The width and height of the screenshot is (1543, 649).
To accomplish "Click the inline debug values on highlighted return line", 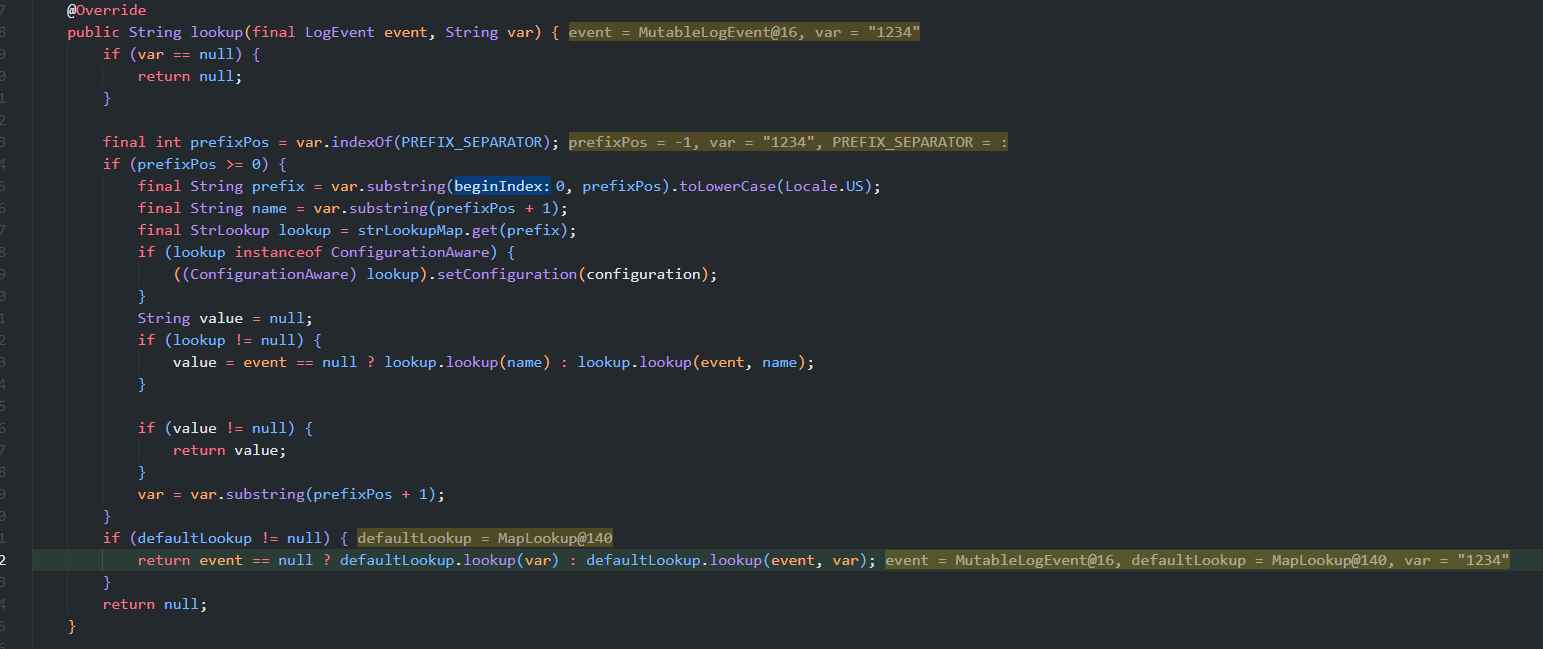I will pyautogui.click(x=1196, y=560).
